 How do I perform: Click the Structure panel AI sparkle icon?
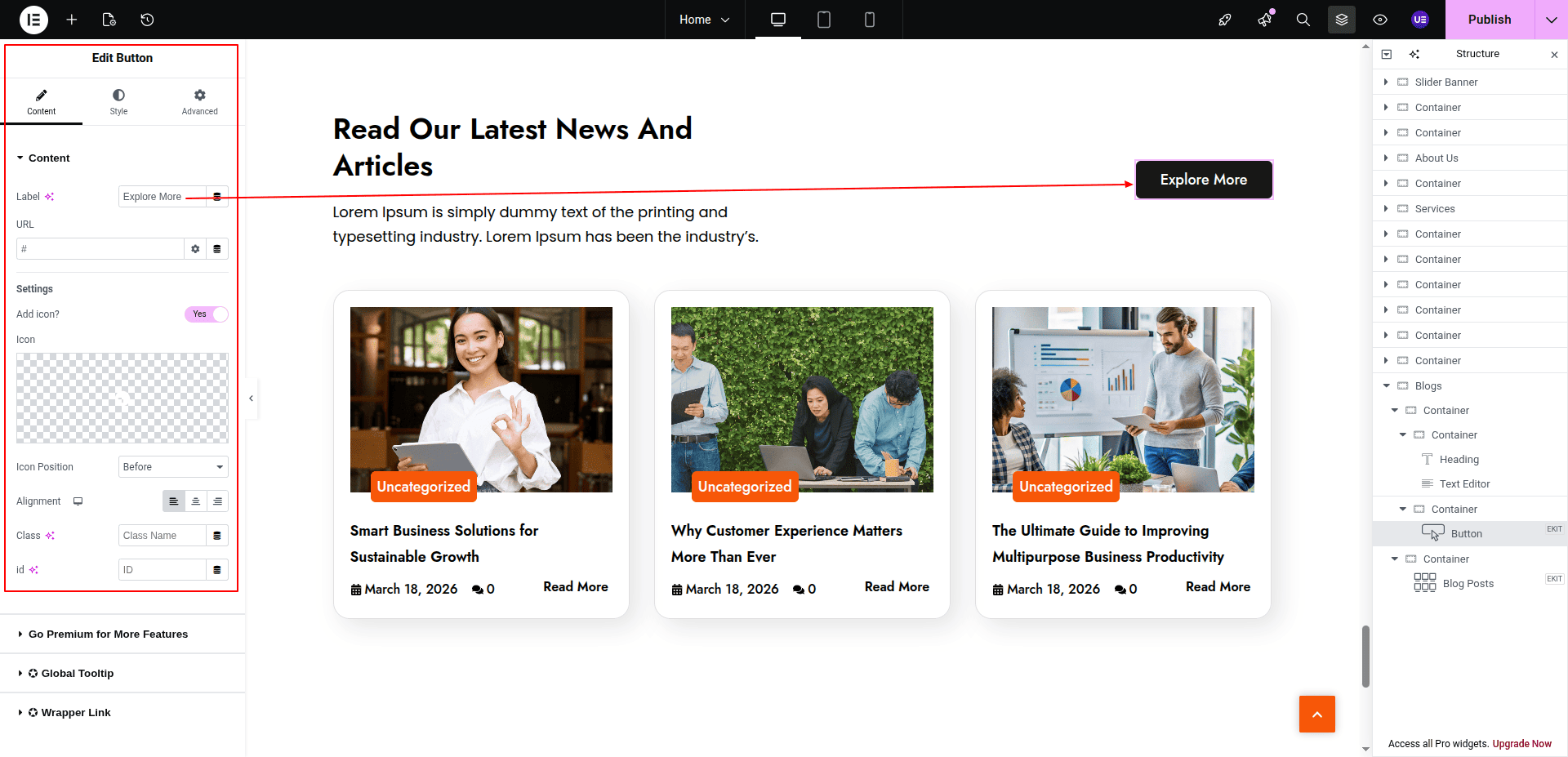(x=1414, y=54)
